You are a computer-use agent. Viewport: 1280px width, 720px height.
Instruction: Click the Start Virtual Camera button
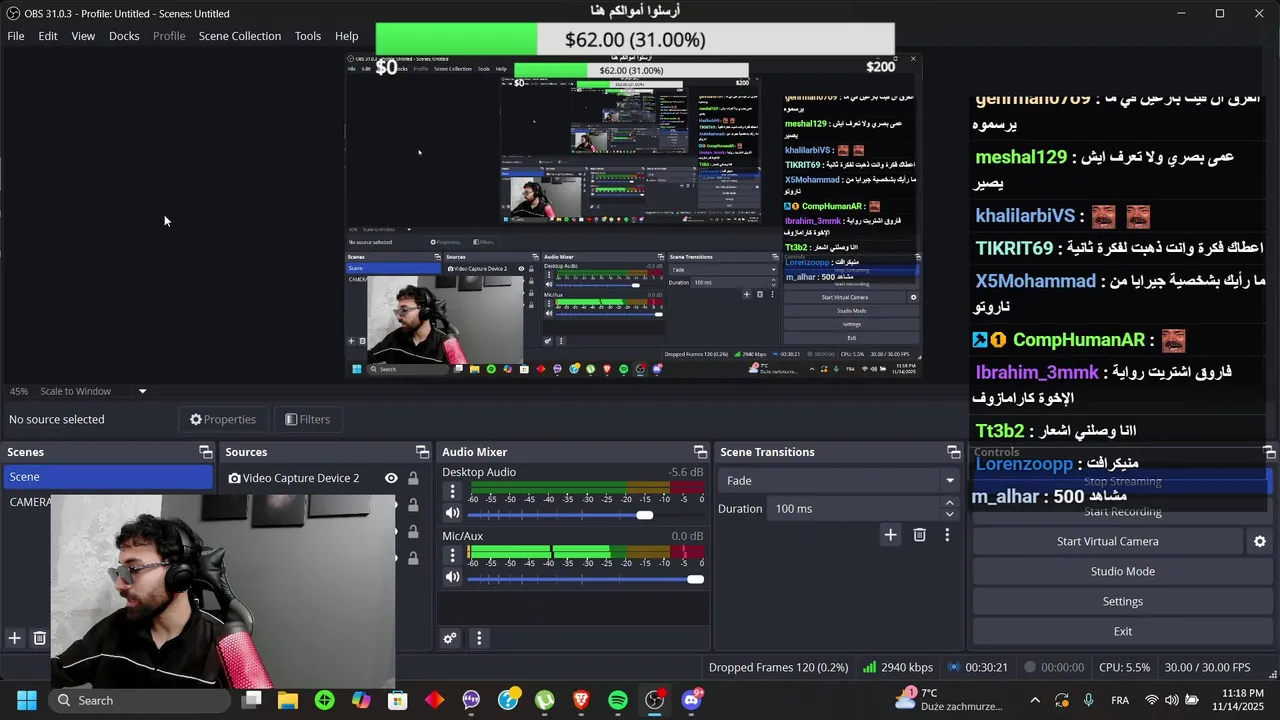pos(1107,541)
